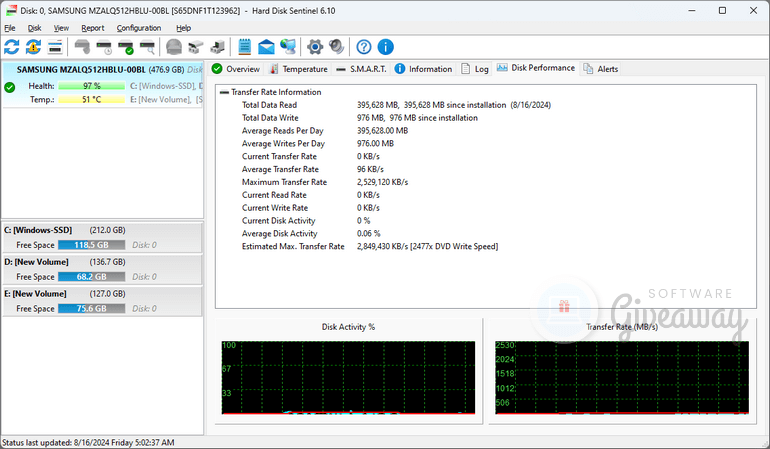The image size is (770, 449).
Task: Click the 96 KB/s average transfer value
Action: pyautogui.click(x=370, y=169)
